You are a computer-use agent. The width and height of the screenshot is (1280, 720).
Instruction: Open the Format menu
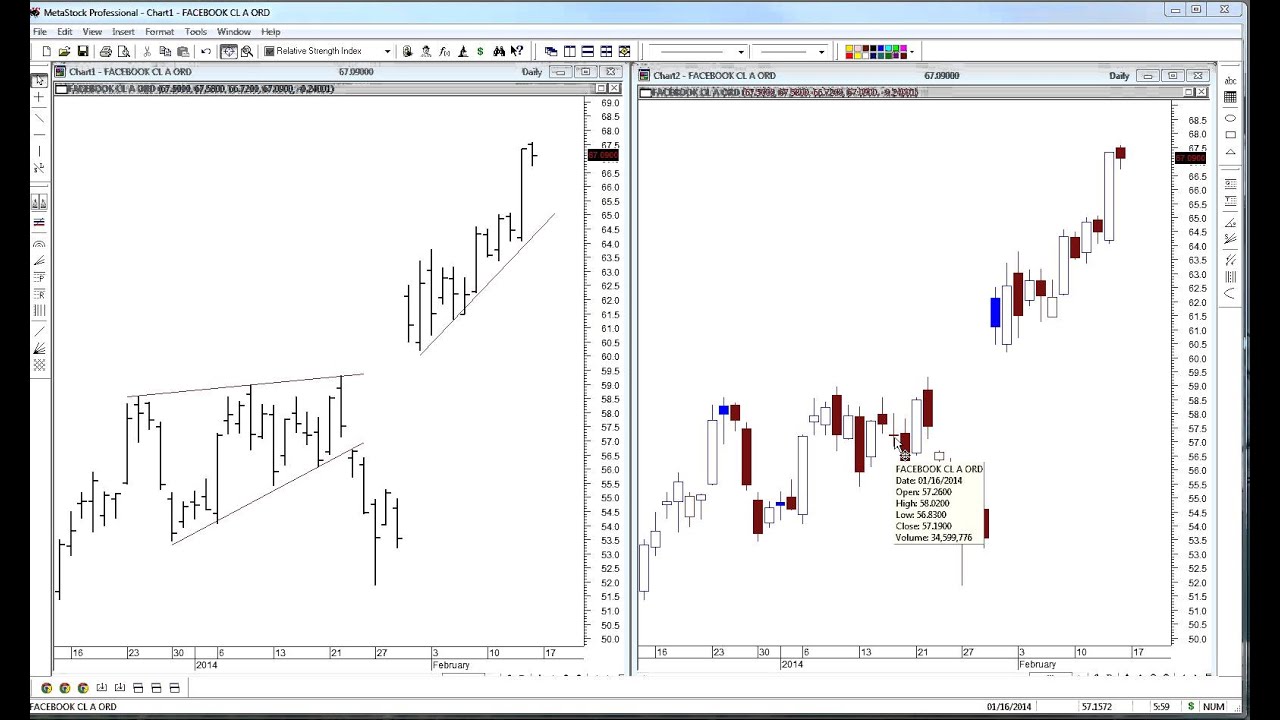159,31
